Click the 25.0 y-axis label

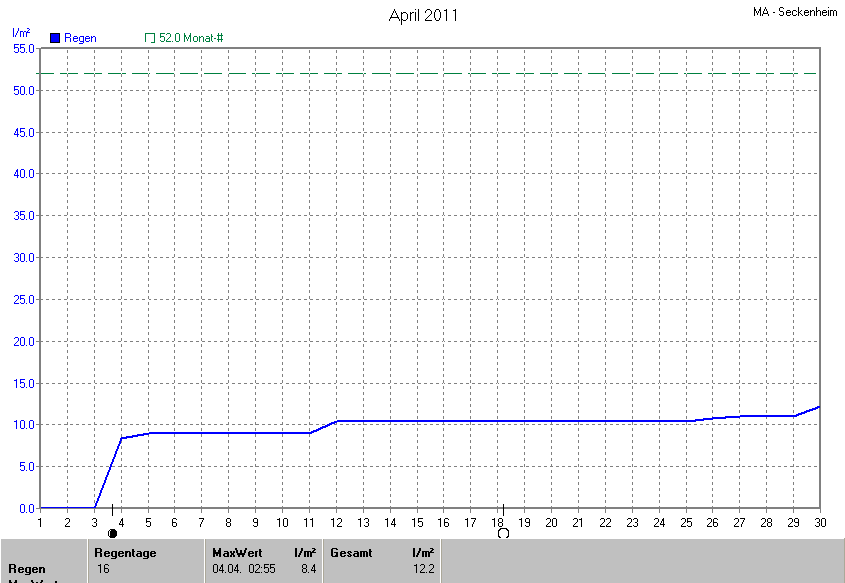click(24, 299)
